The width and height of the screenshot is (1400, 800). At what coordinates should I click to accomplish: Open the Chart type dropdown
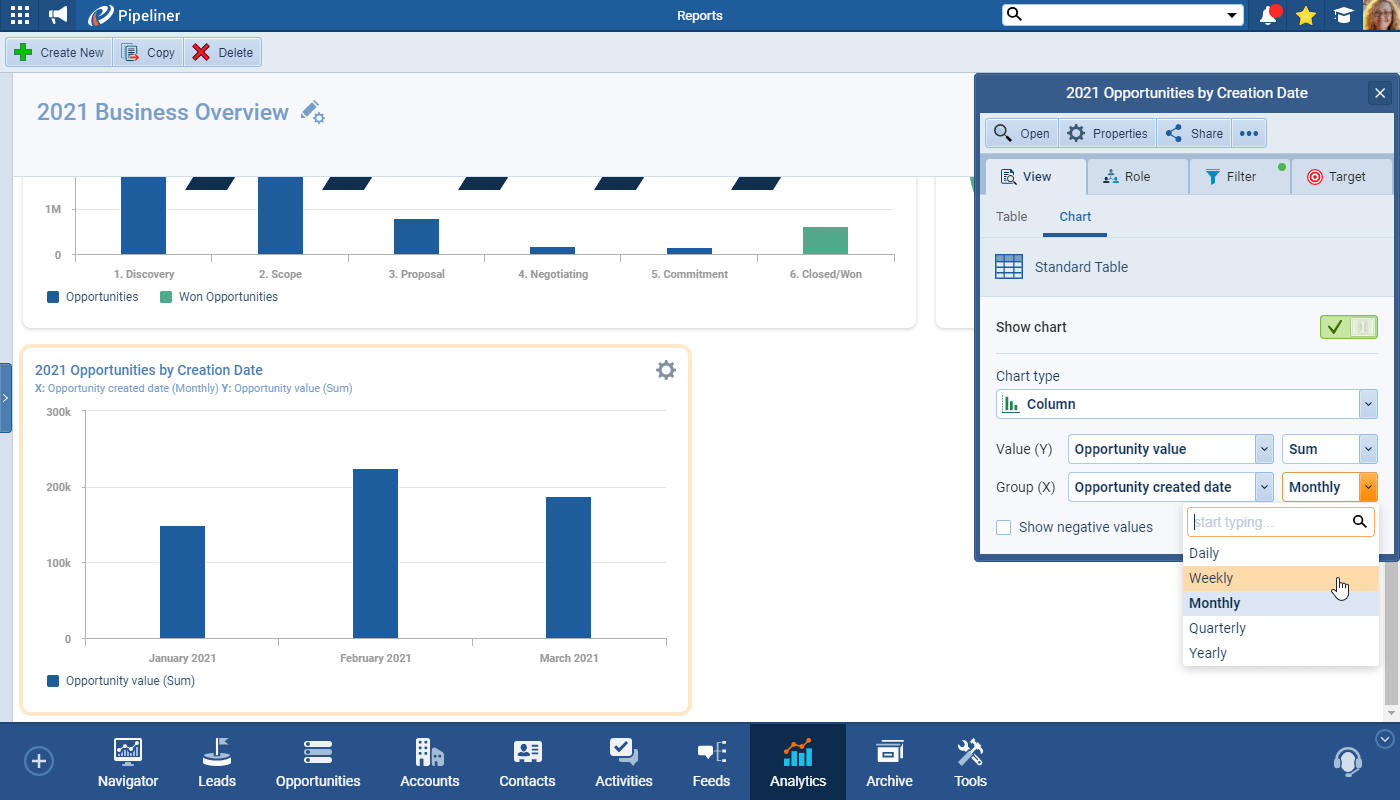pos(1367,404)
